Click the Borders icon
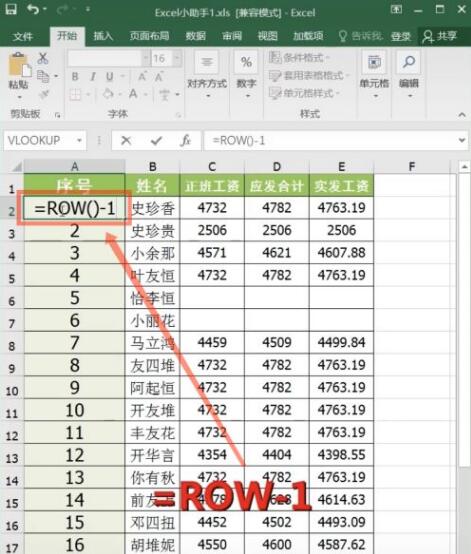This screenshot has width=471, height=554. point(75,94)
